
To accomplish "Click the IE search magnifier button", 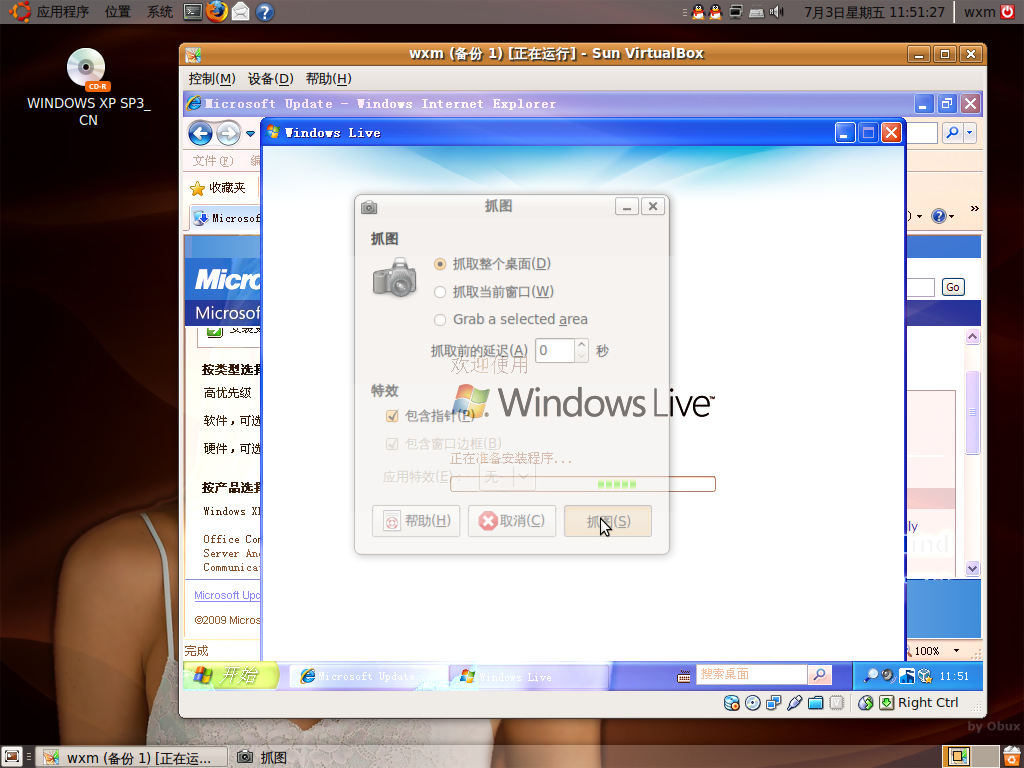I will point(953,133).
